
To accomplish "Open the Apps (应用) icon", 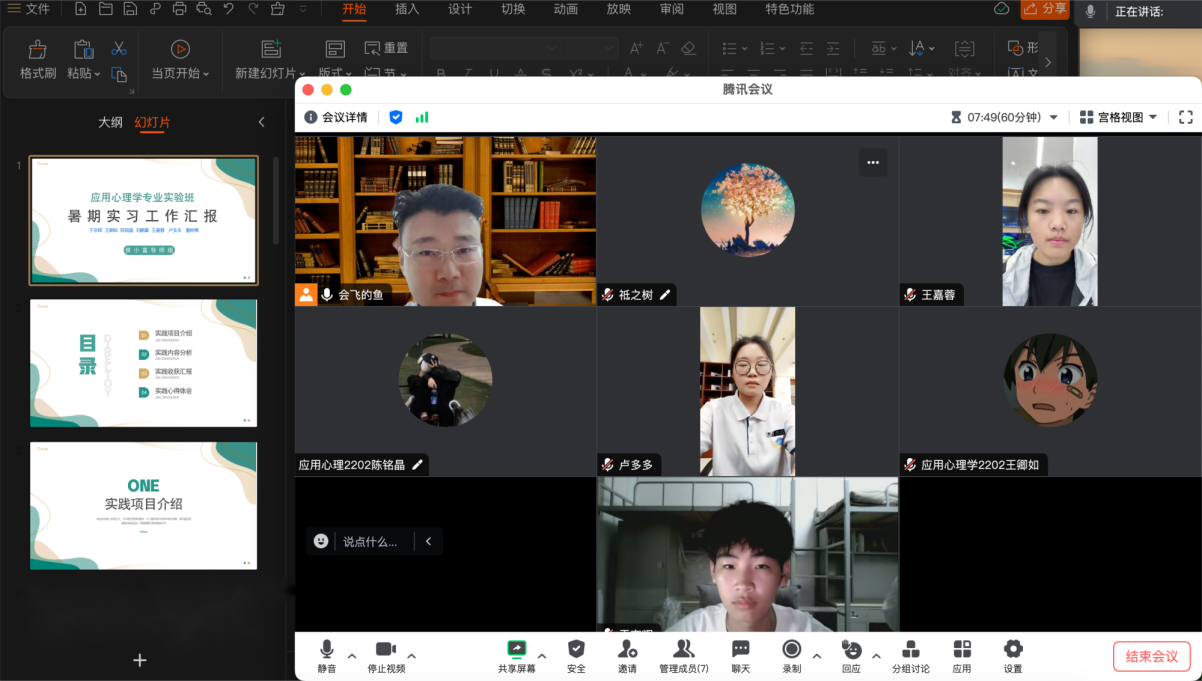I will tap(962, 656).
